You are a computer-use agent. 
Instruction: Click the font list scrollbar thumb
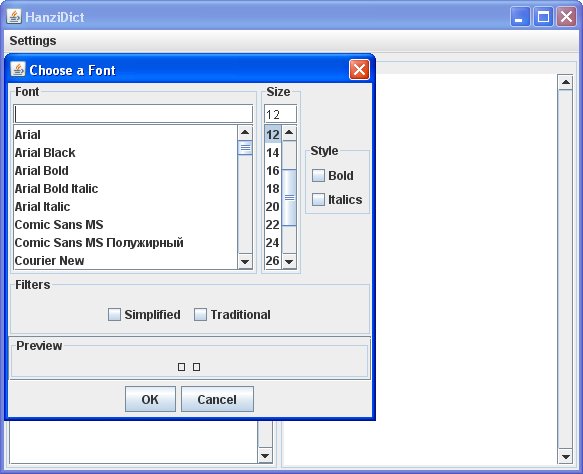pyautogui.click(x=245, y=148)
